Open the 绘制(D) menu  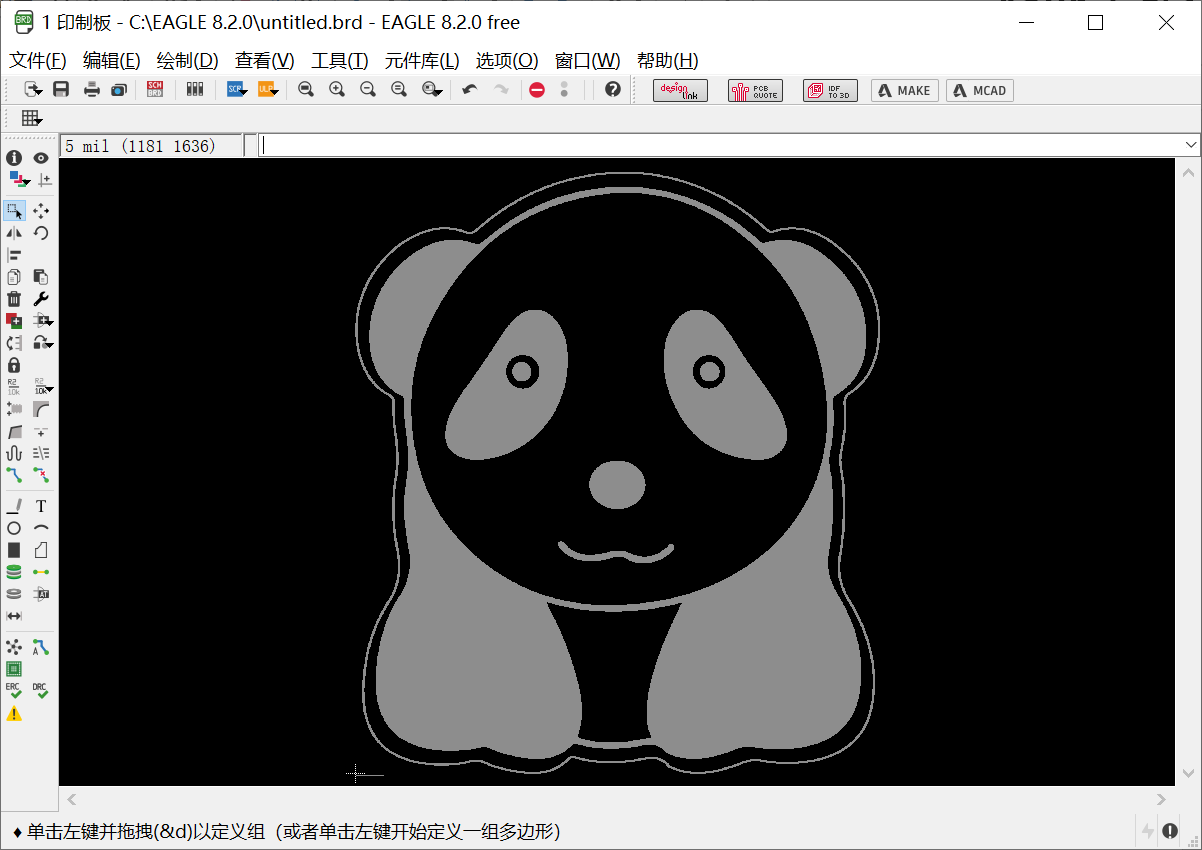click(x=187, y=60)
